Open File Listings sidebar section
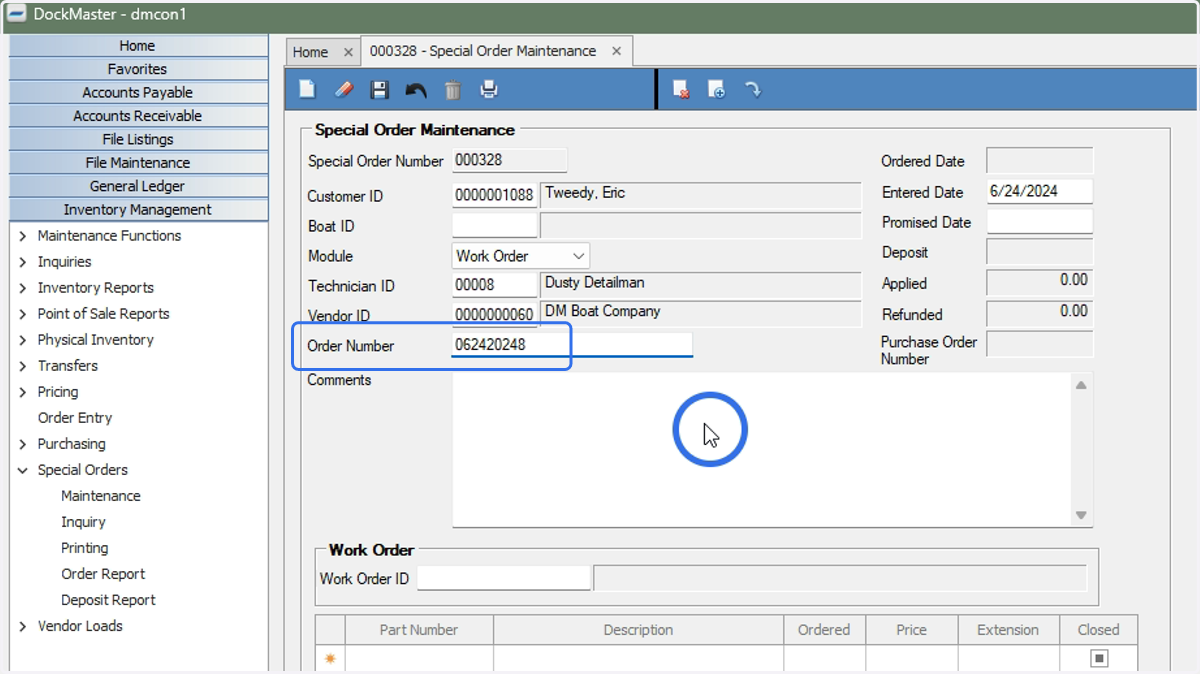 [x=138, y=139]
